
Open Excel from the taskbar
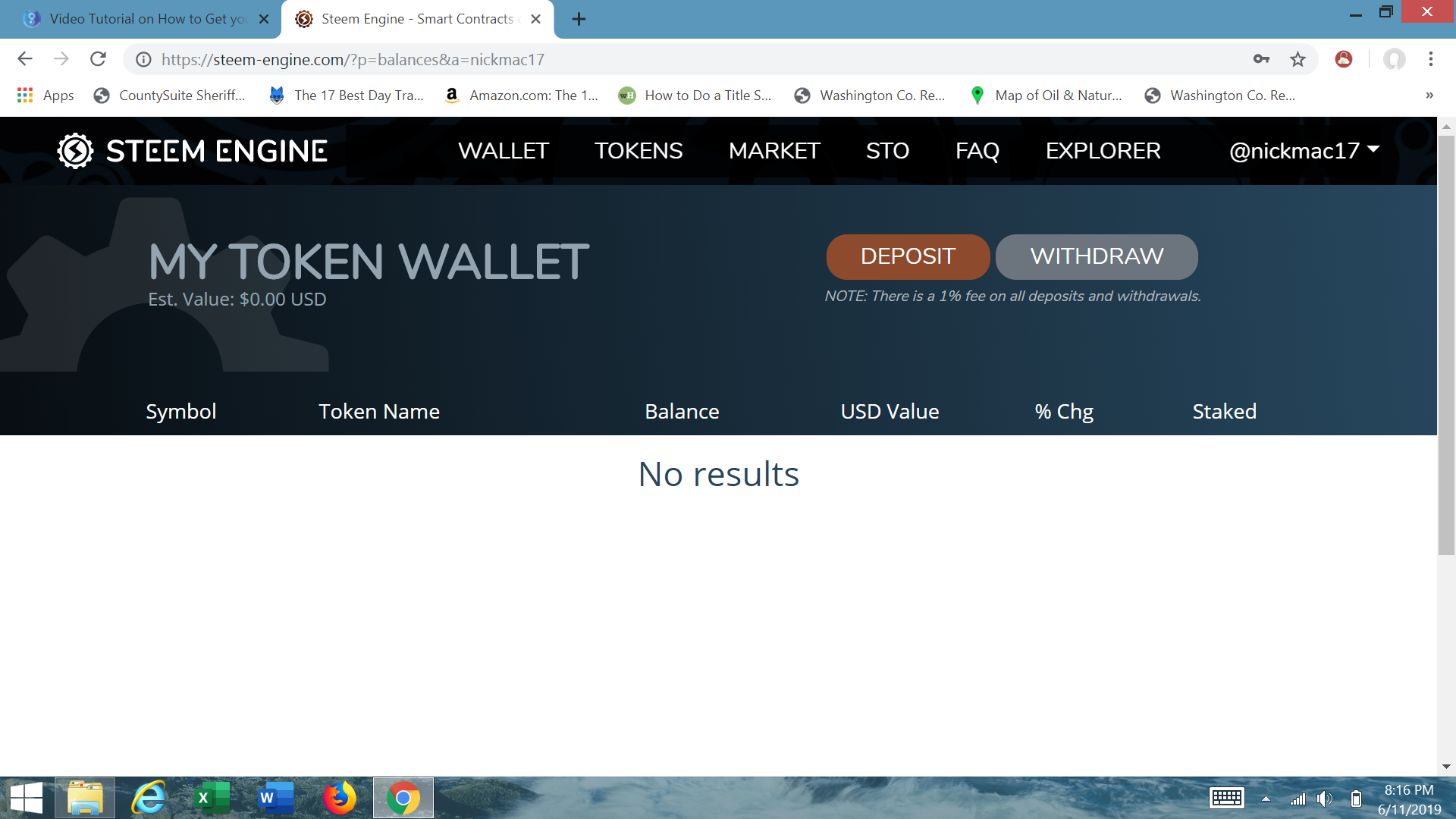213,798
